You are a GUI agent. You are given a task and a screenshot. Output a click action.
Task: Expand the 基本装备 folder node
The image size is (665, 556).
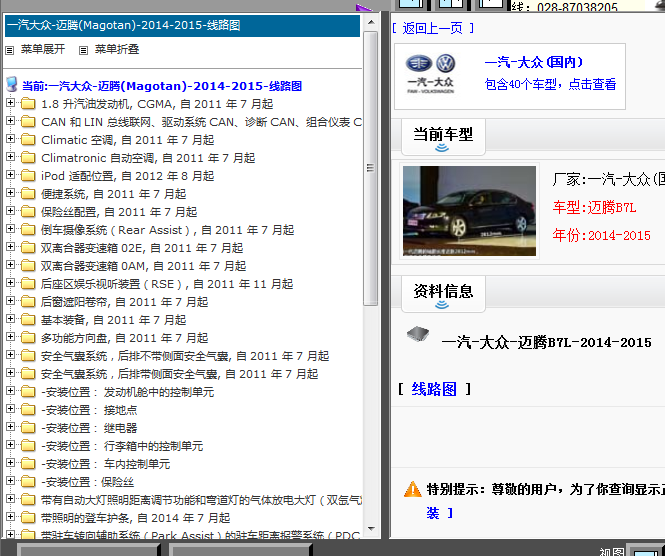point(11,319)
